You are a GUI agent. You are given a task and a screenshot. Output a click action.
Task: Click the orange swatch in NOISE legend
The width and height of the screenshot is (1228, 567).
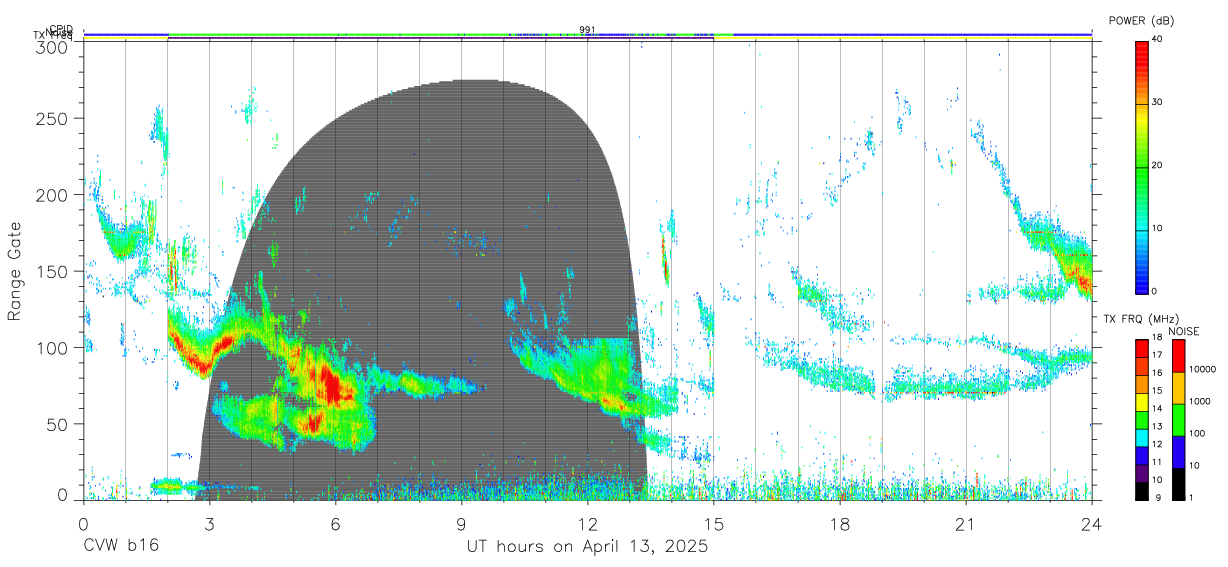pos(1178,388)
